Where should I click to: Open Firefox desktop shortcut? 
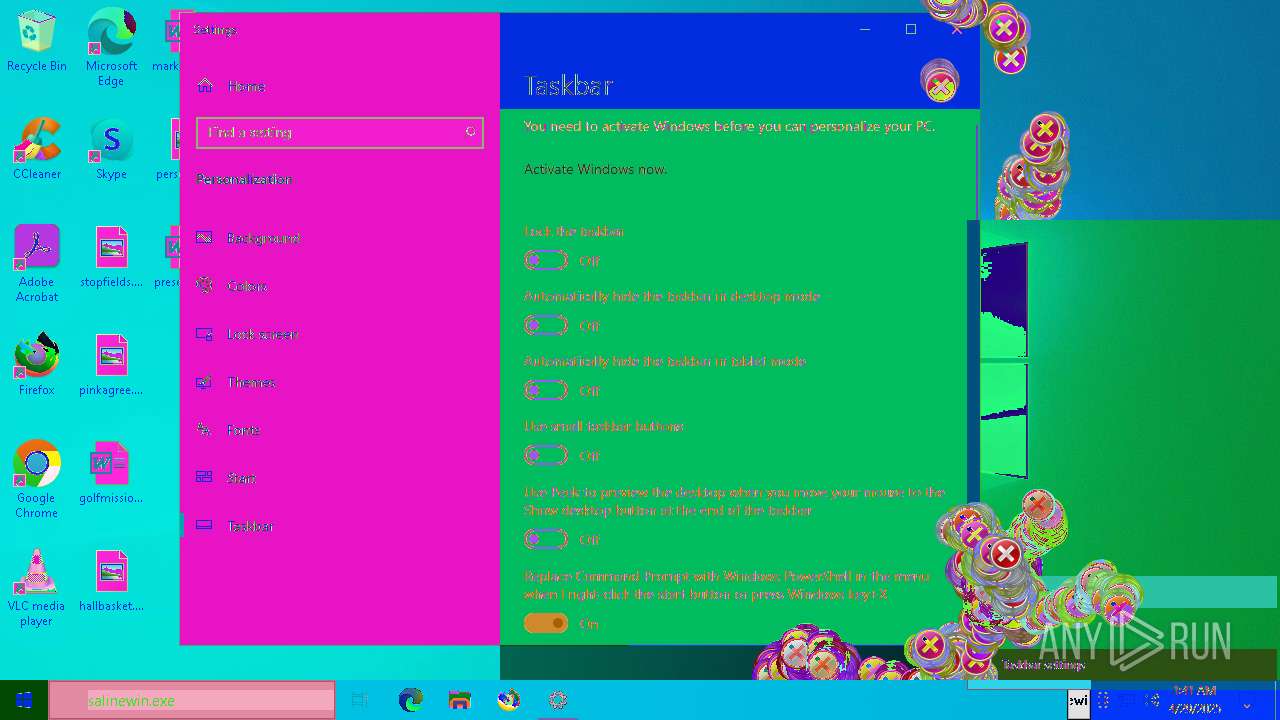point(37,365)
